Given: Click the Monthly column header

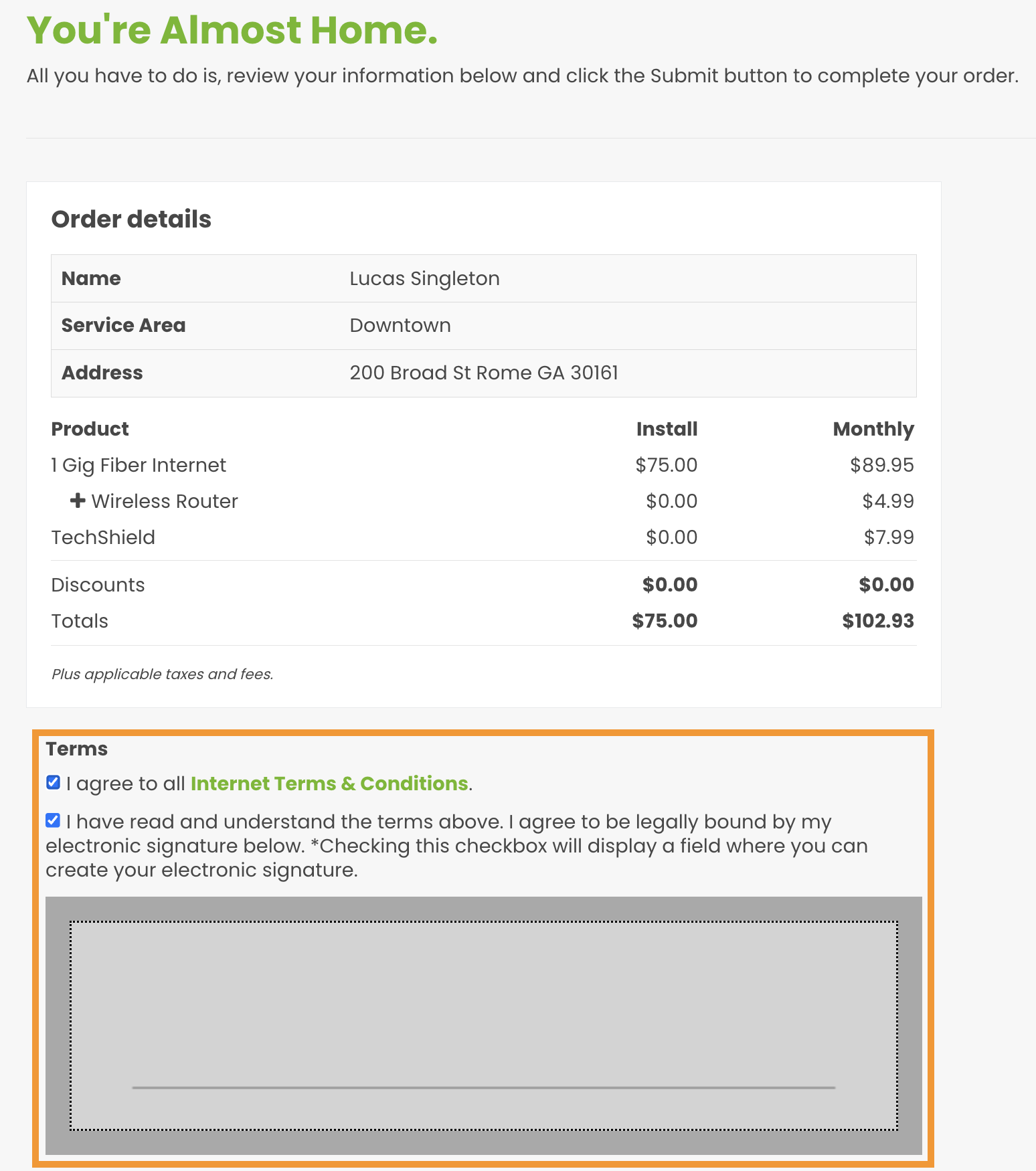Looking at the screenshot, I should [x=873, y=429].
